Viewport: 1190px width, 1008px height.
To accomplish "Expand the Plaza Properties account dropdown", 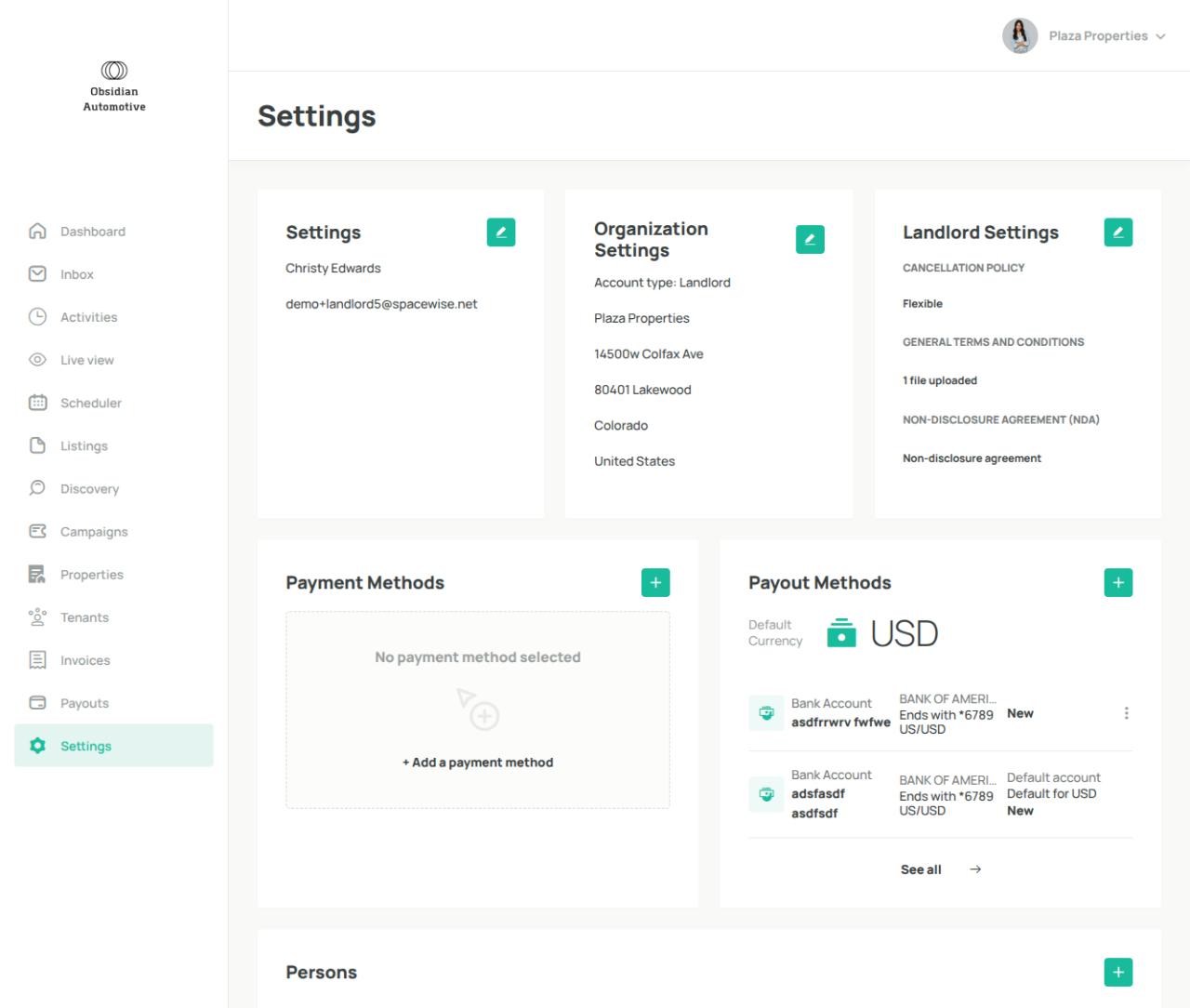I will [1107, 36].
